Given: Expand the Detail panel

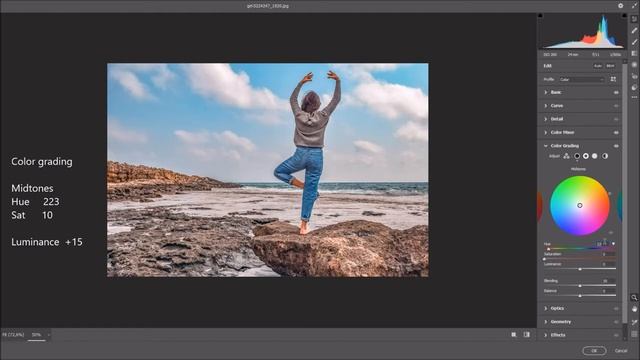Looking at the screenshot, I should pos(546,119).
